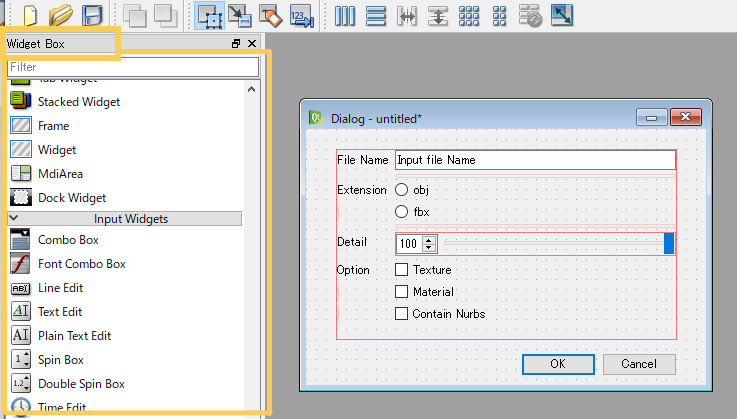Close the Widget Box panel
Screen dimensions: 737x419
[252, 44]
